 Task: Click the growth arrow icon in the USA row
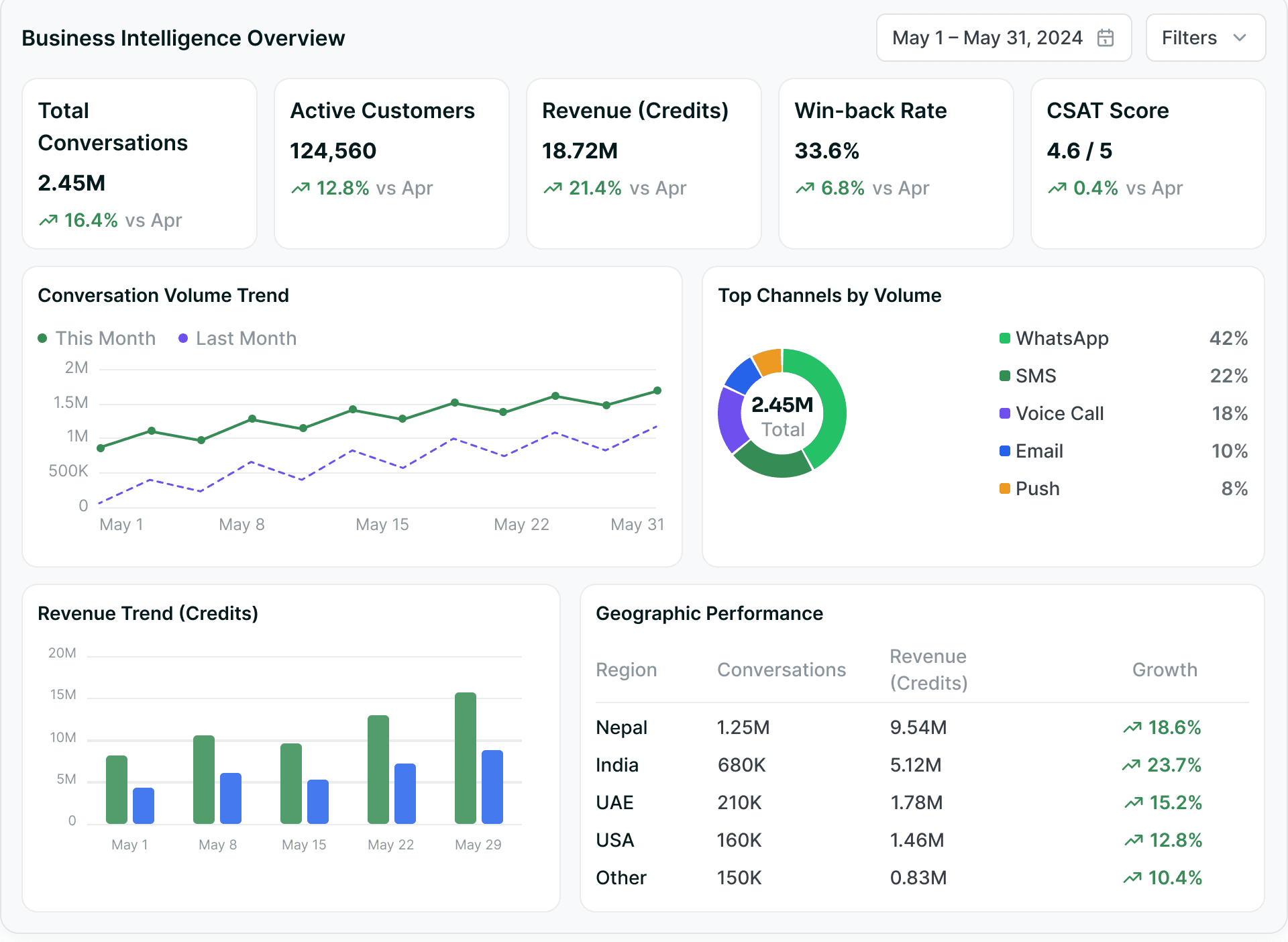click(x=1134, y=840)
